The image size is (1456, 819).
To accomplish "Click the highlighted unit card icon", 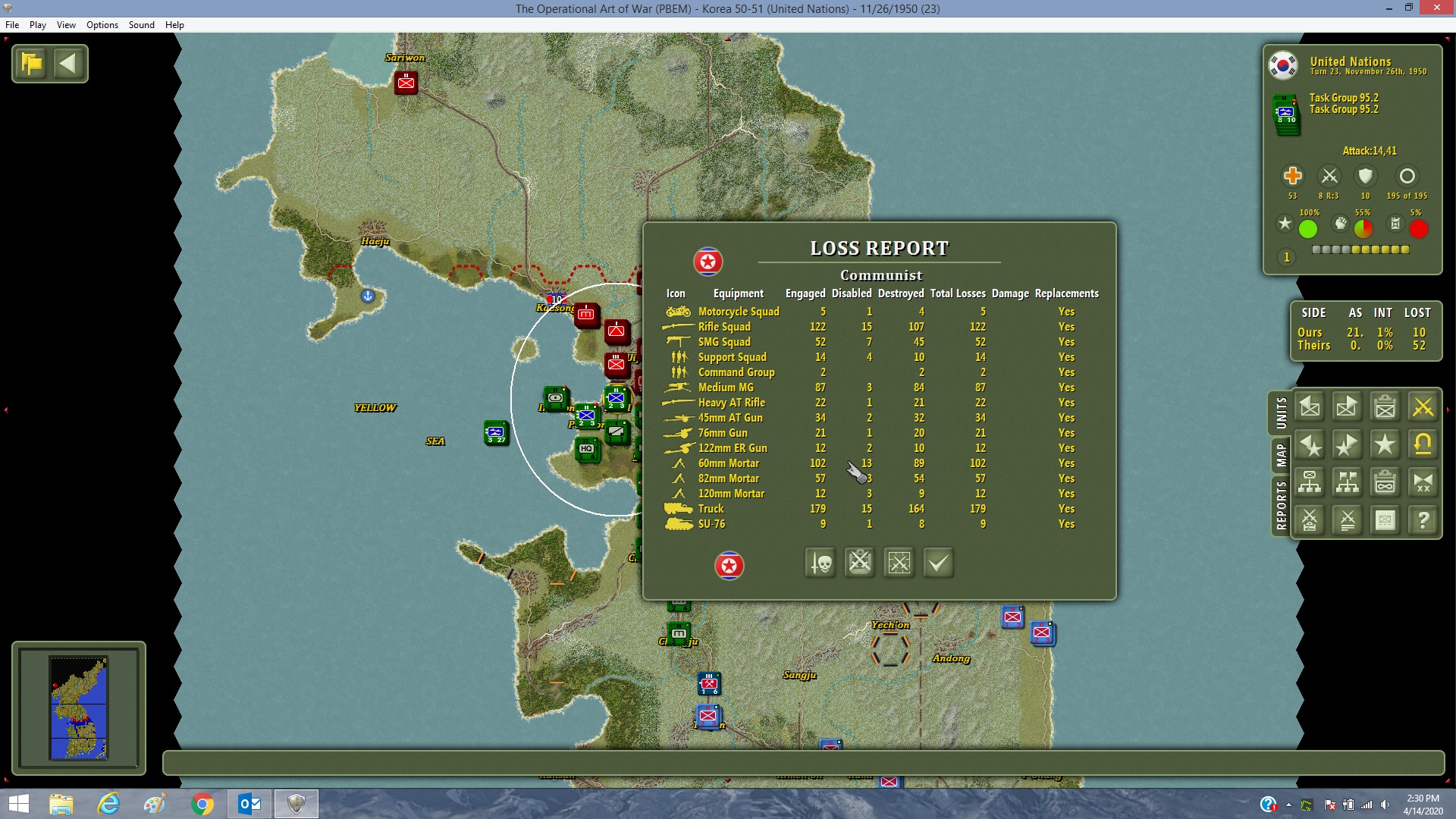I will (x=1385, y=520).
